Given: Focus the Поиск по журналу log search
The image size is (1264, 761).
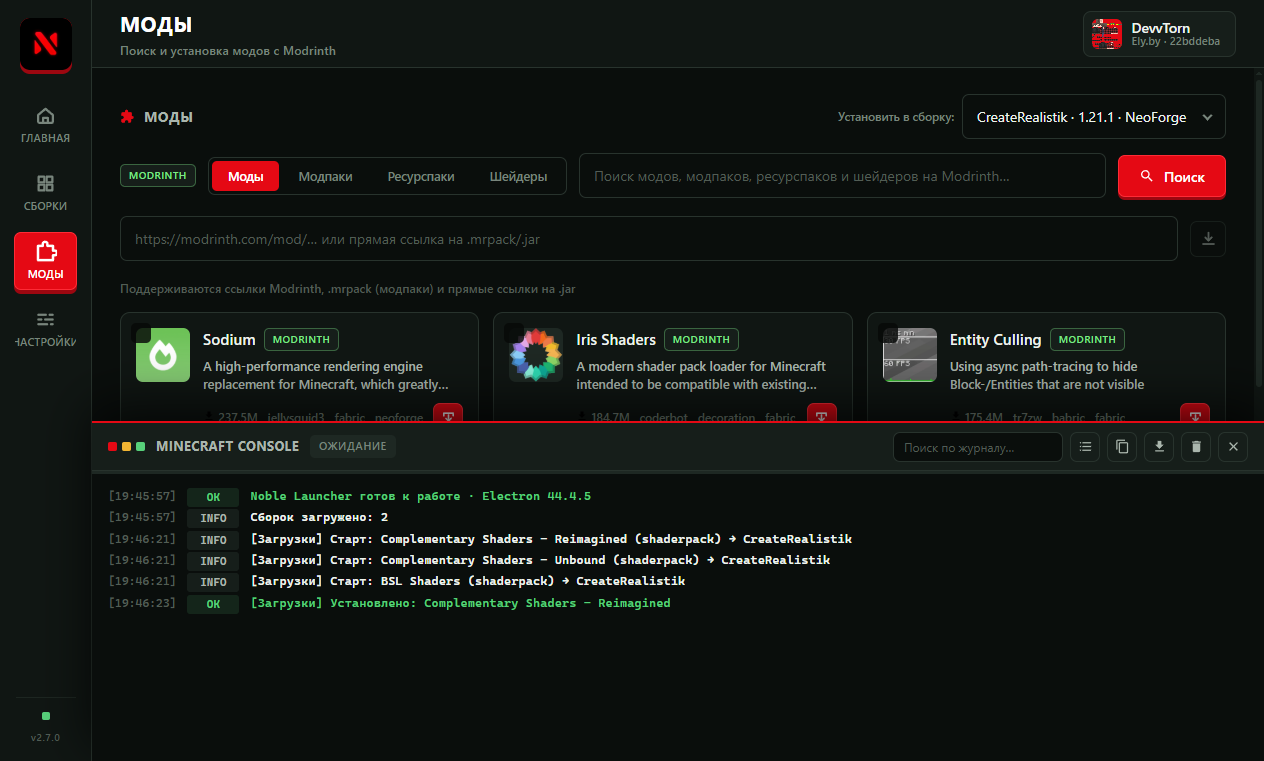Looking at the screenshot, I should click(x=978, y=447).
